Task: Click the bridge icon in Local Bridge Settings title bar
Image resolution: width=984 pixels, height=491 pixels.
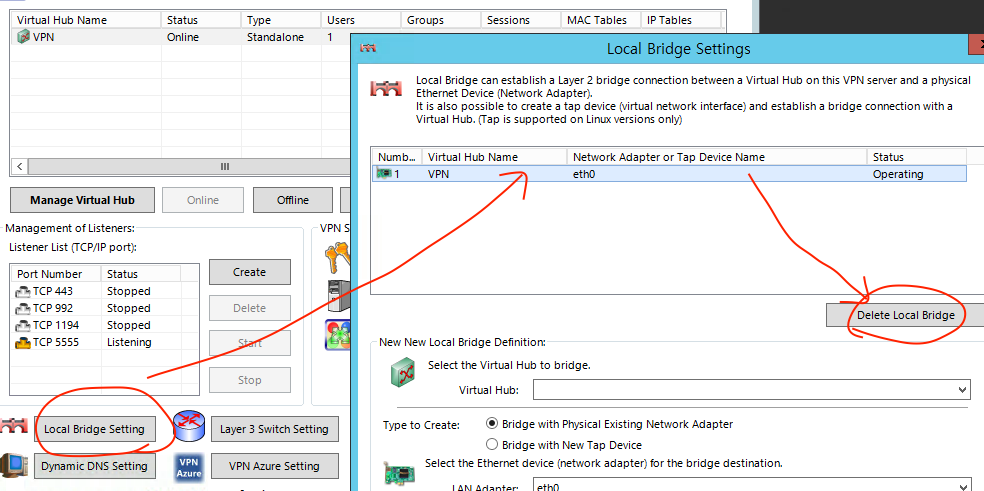Action: coord(368,48)
